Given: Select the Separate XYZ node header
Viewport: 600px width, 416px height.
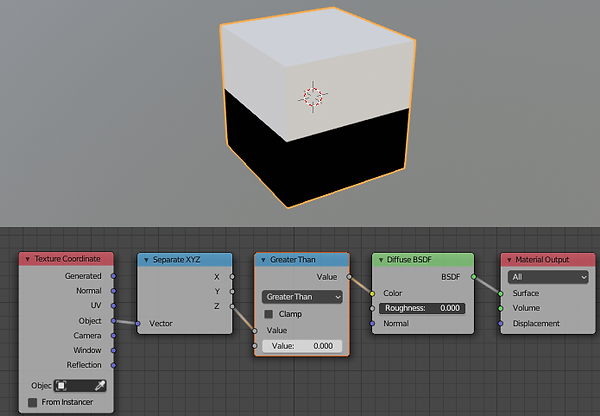Looking at the screenshot, I should (x=184, y=260).
